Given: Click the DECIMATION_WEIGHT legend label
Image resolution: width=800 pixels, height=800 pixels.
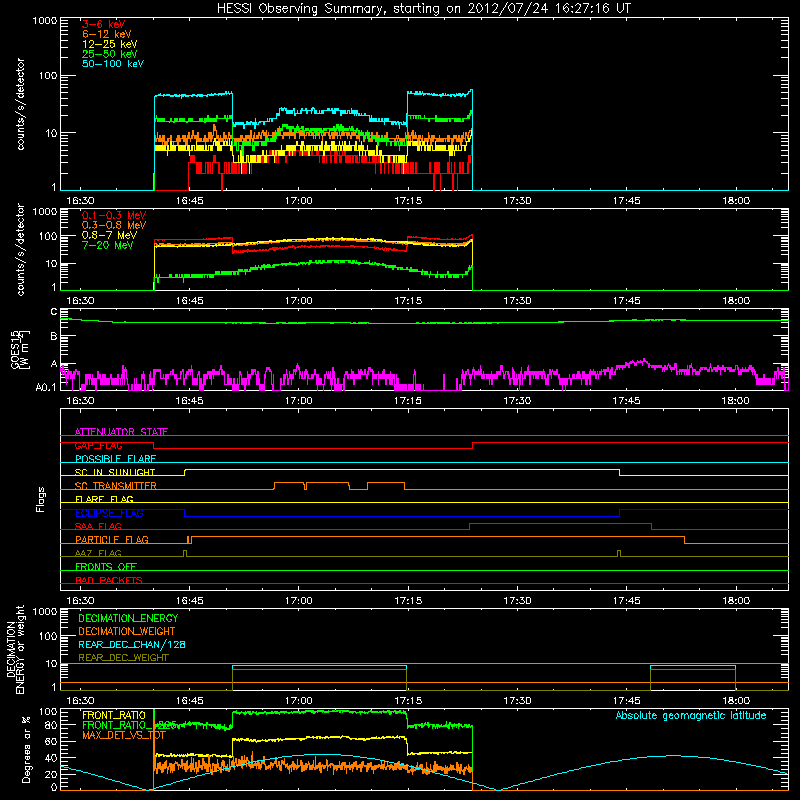Looking at the screenshot, I should click(127, 631).
